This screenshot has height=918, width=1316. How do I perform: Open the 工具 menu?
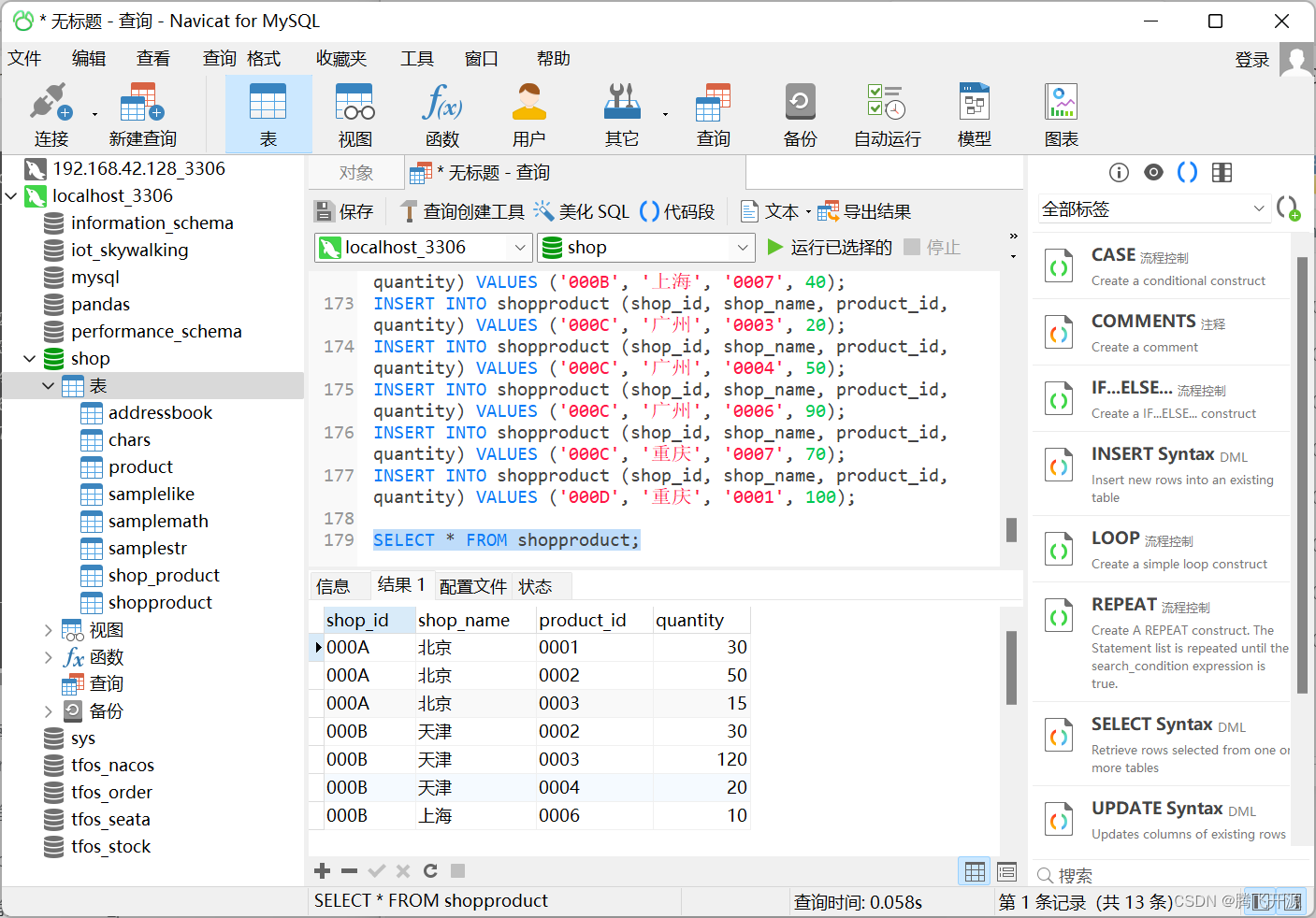[x=417, y=58]
